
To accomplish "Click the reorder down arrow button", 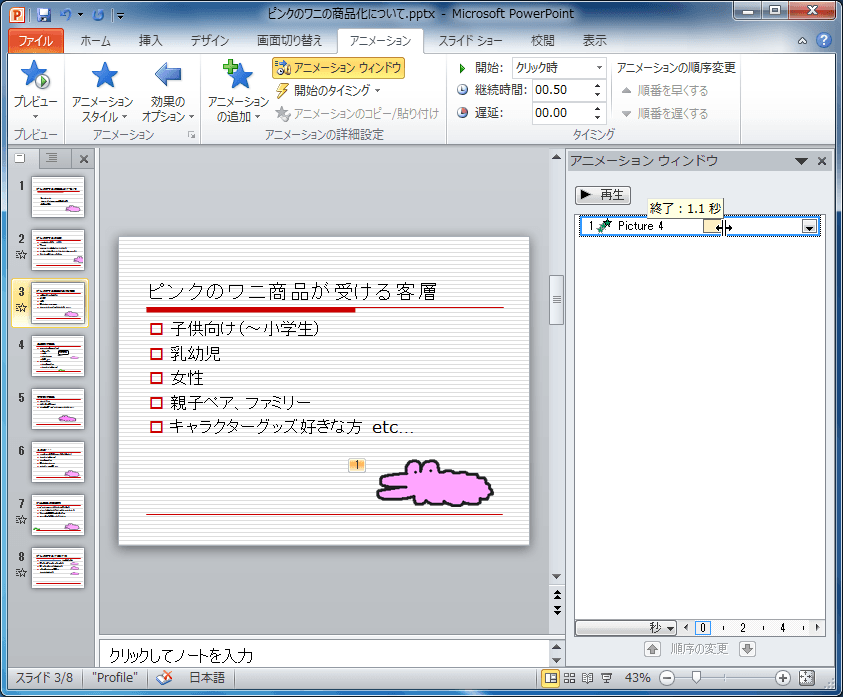I will (x=747, y=650).
